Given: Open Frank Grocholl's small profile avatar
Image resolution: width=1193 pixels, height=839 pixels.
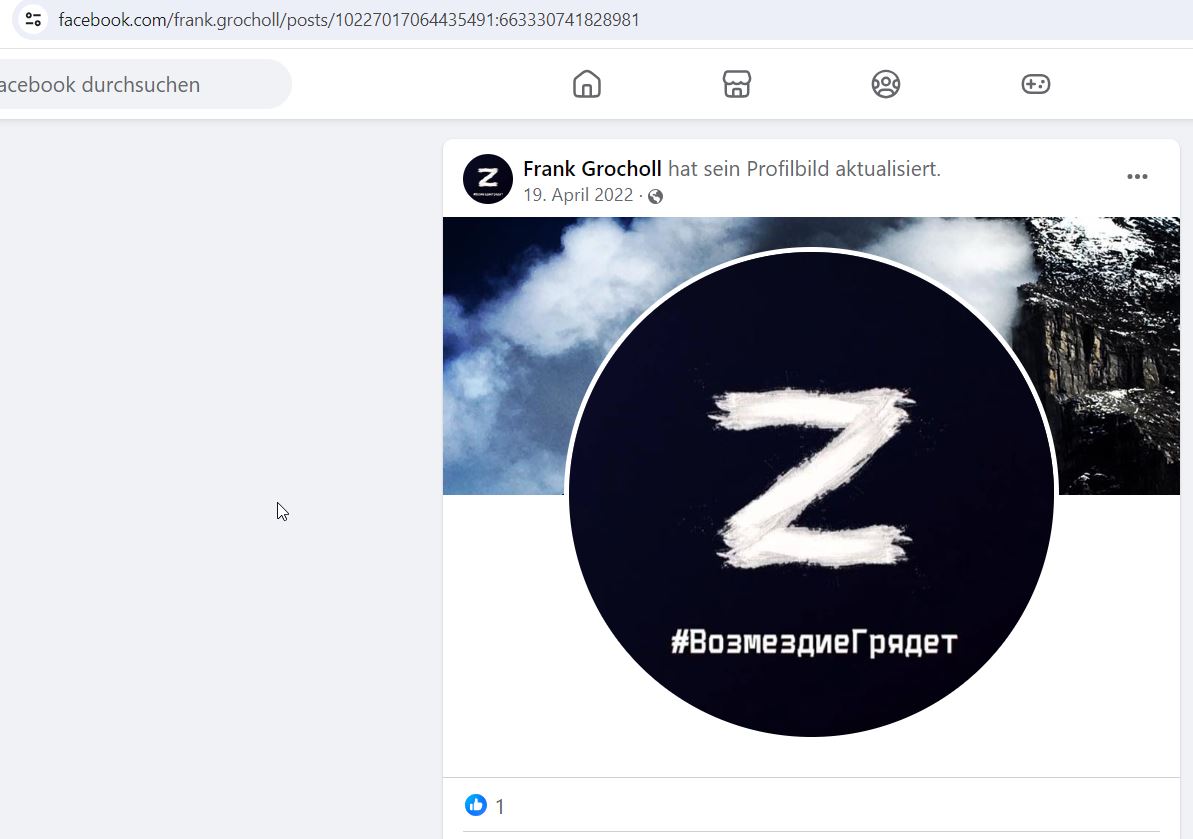Looking at the screenshot, I should pos(488,179).
